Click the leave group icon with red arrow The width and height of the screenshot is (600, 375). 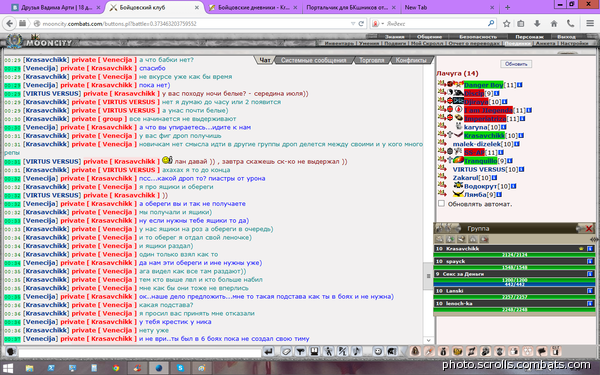point(484,239)
